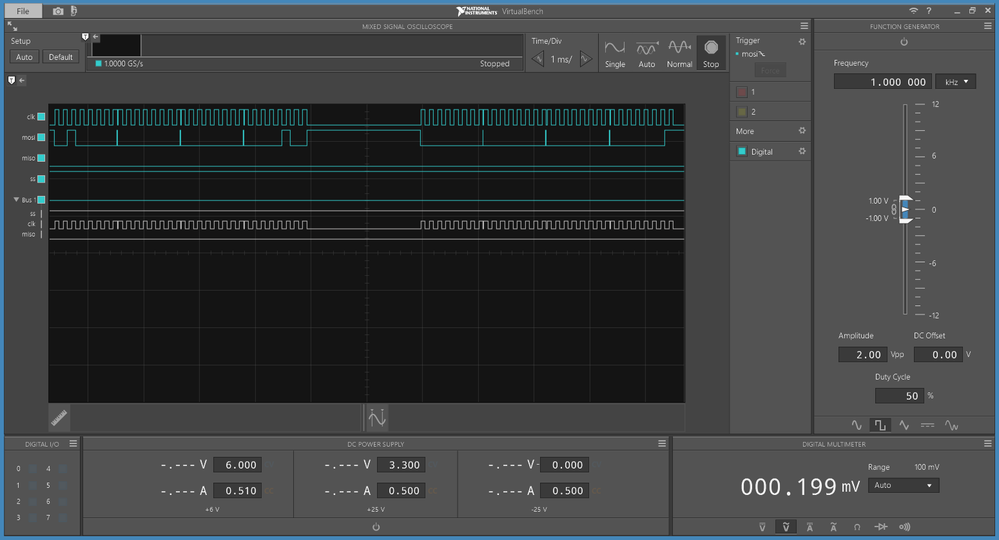The image size is (999, 540).
Task: Select the arbitrary waveform
Action: point(951,425)
